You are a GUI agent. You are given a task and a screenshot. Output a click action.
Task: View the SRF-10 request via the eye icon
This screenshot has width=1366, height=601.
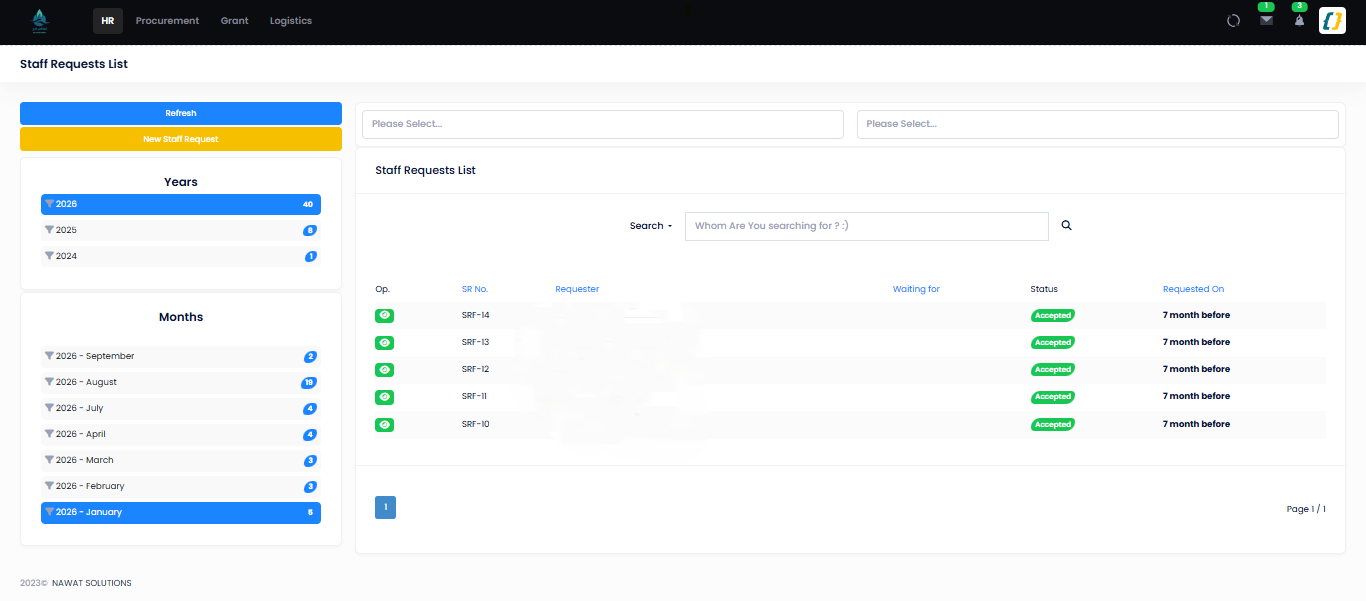pos(384,425)
